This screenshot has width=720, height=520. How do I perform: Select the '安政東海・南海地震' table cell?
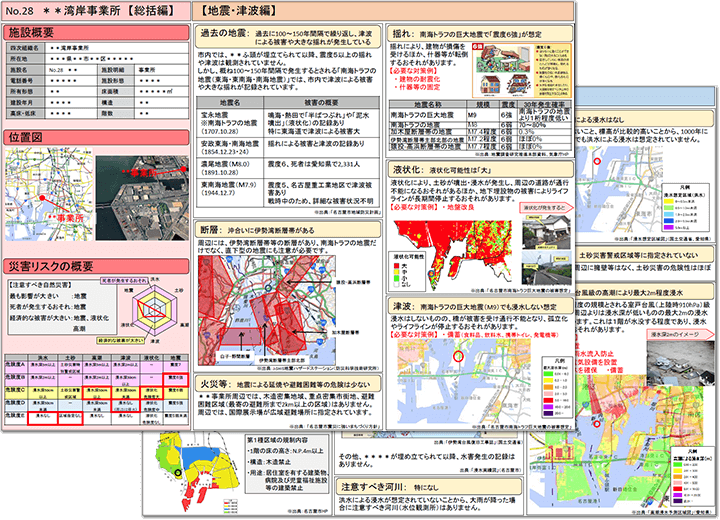230,147
